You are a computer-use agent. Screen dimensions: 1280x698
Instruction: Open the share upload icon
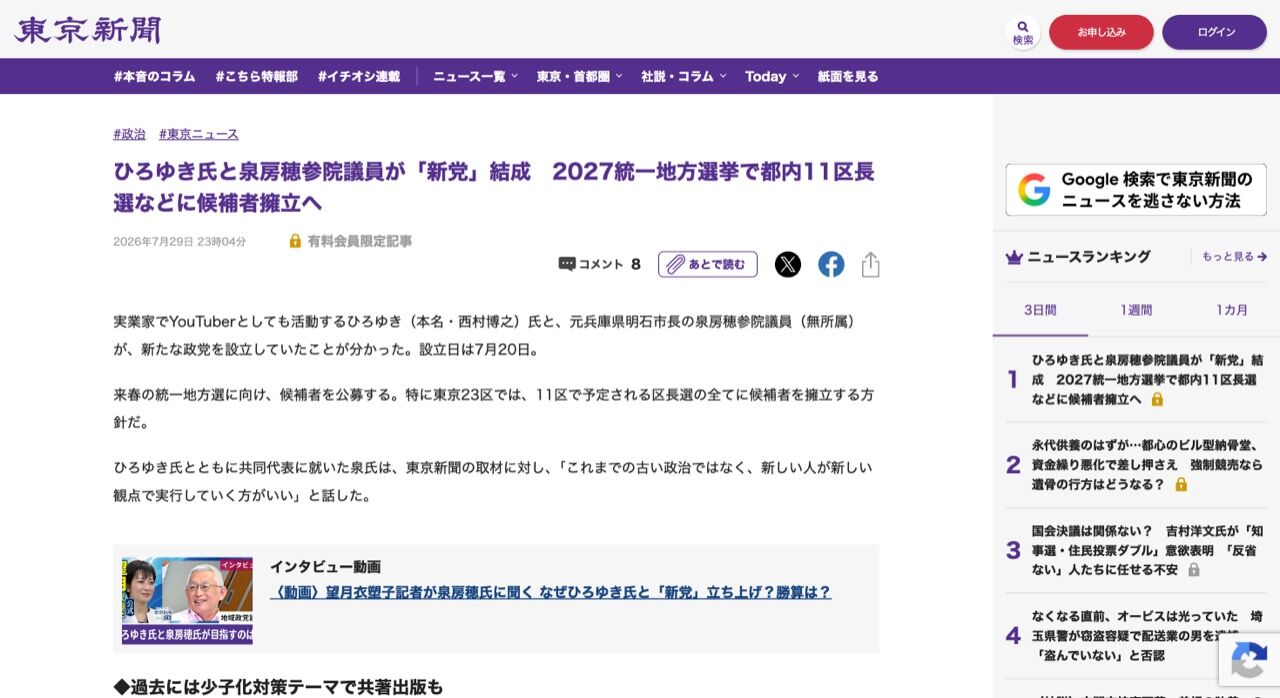870,264
